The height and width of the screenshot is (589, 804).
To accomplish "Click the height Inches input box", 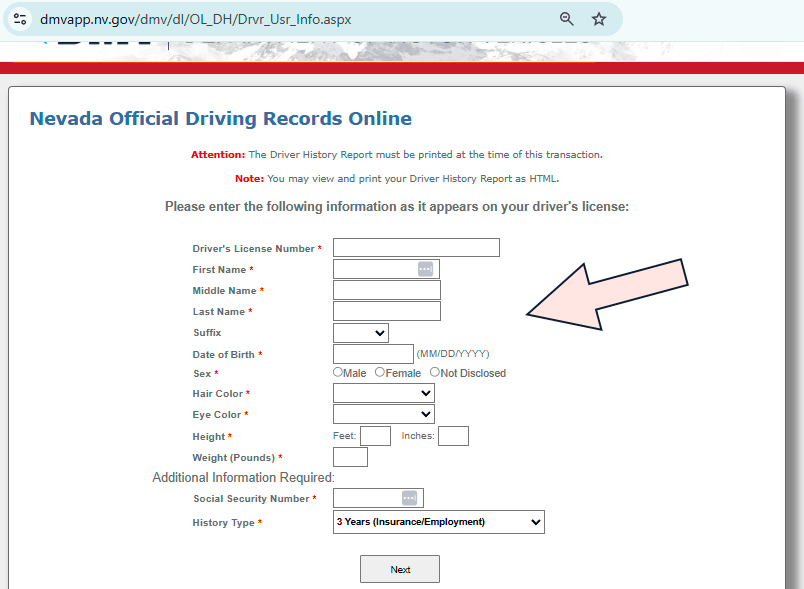I will (x=453, y=436).
